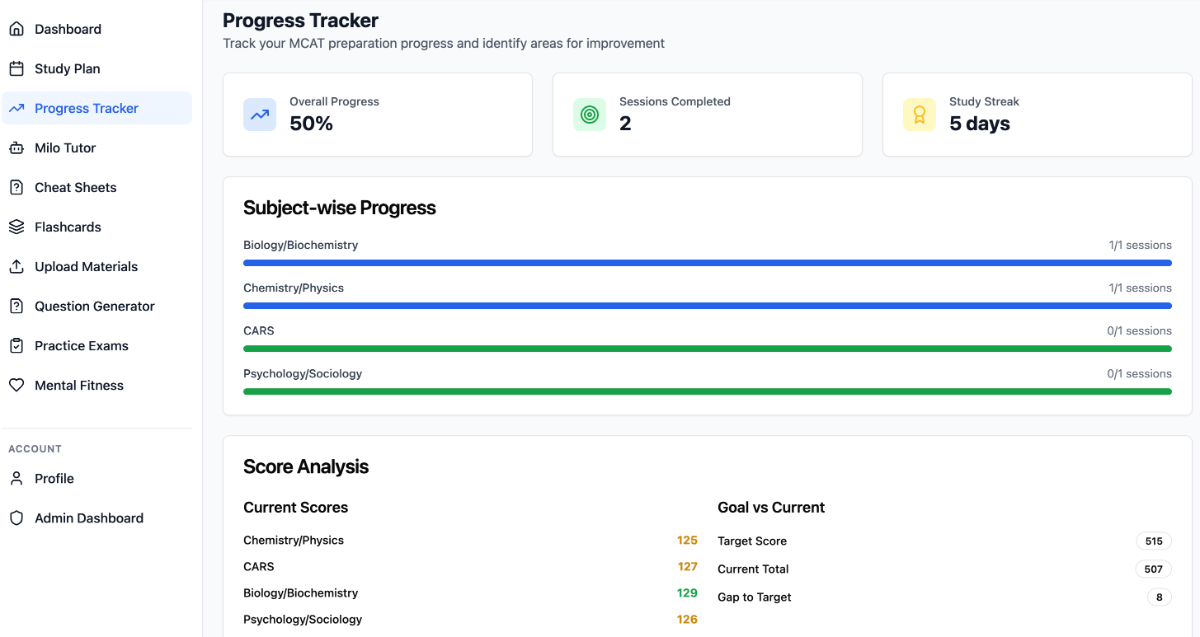Select Progress Tracker in the sidebar
Image resolution: width=1200 pixels, height=637 pixels.
point(86,109)
